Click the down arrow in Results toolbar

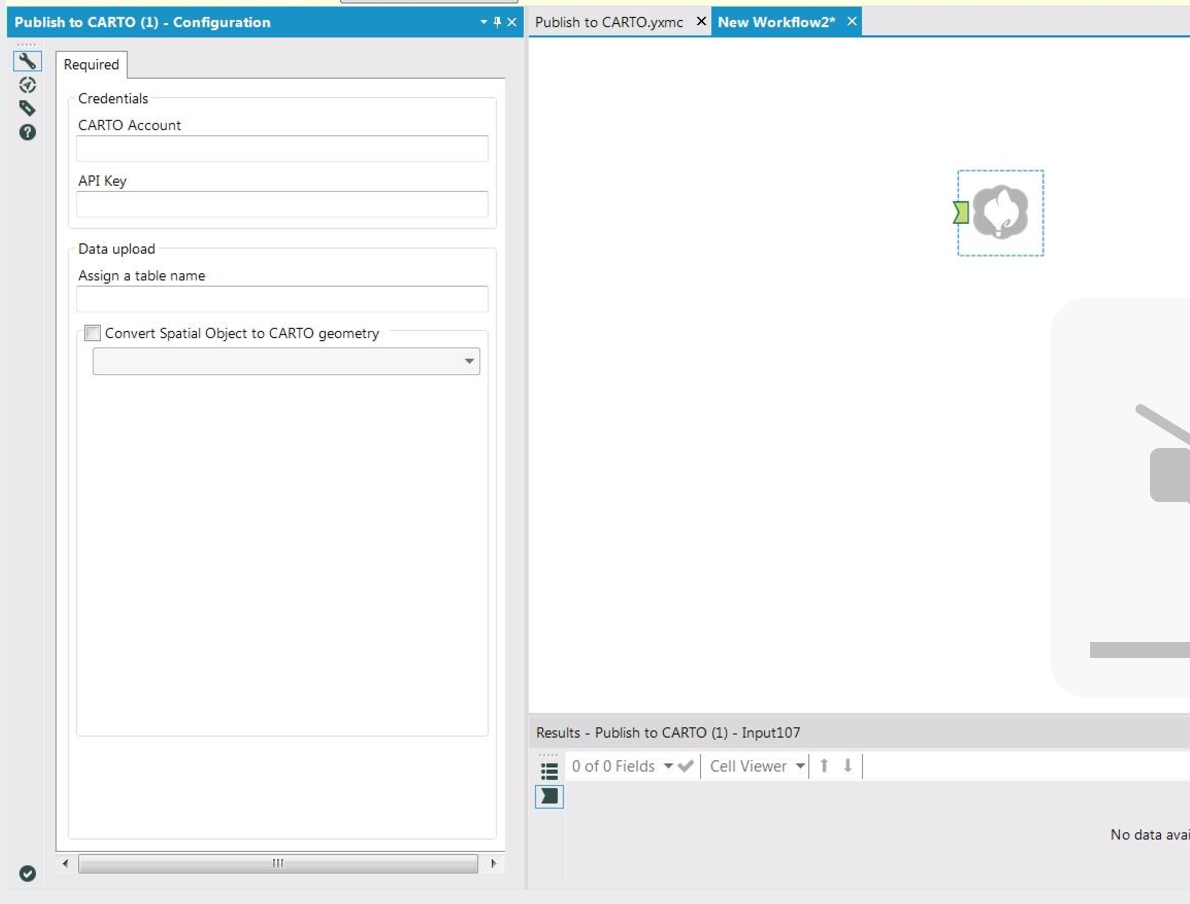848,766
